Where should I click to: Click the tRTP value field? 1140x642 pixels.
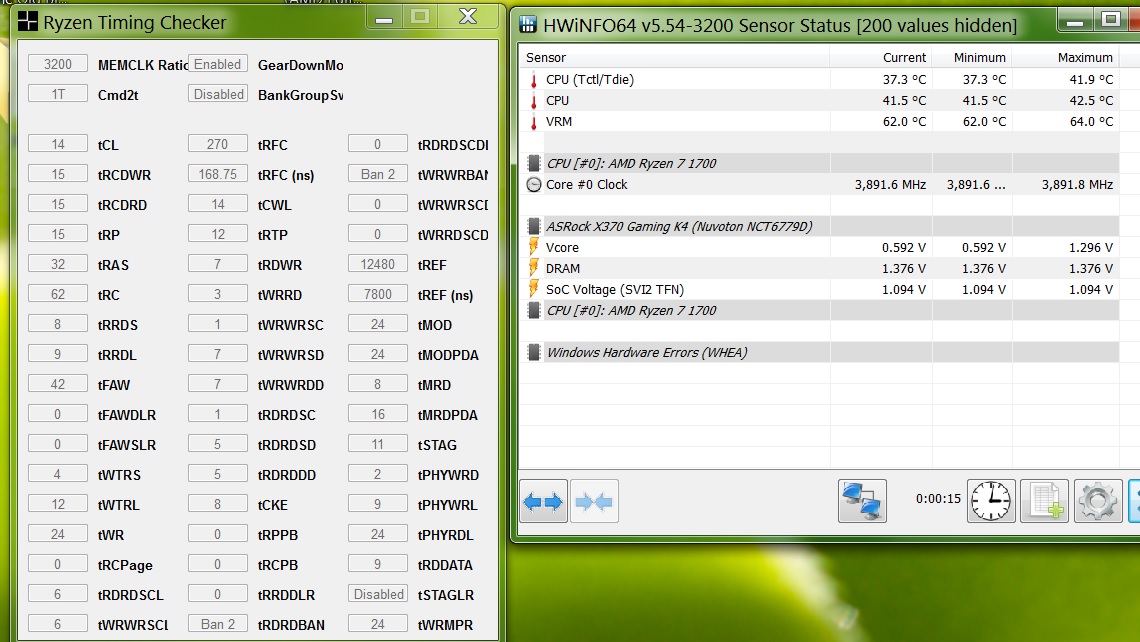point(217,234)
